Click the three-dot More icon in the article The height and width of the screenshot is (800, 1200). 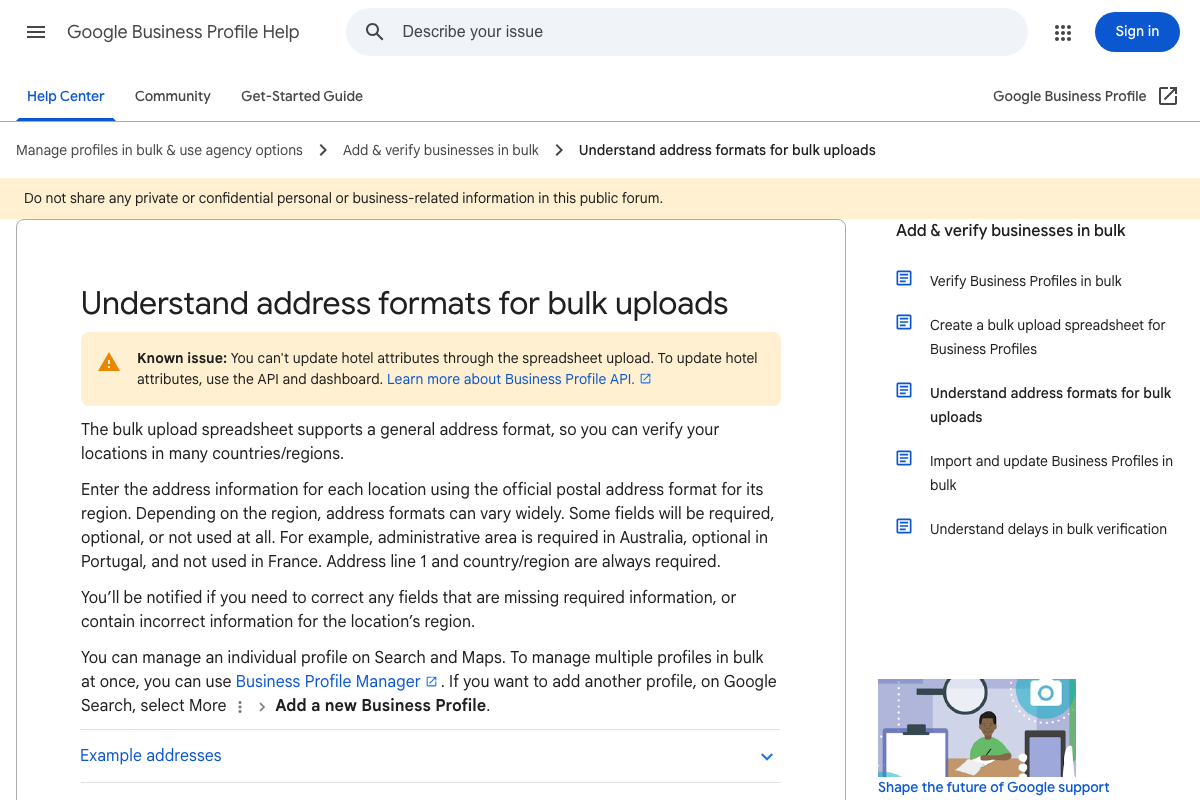(239, 706)
